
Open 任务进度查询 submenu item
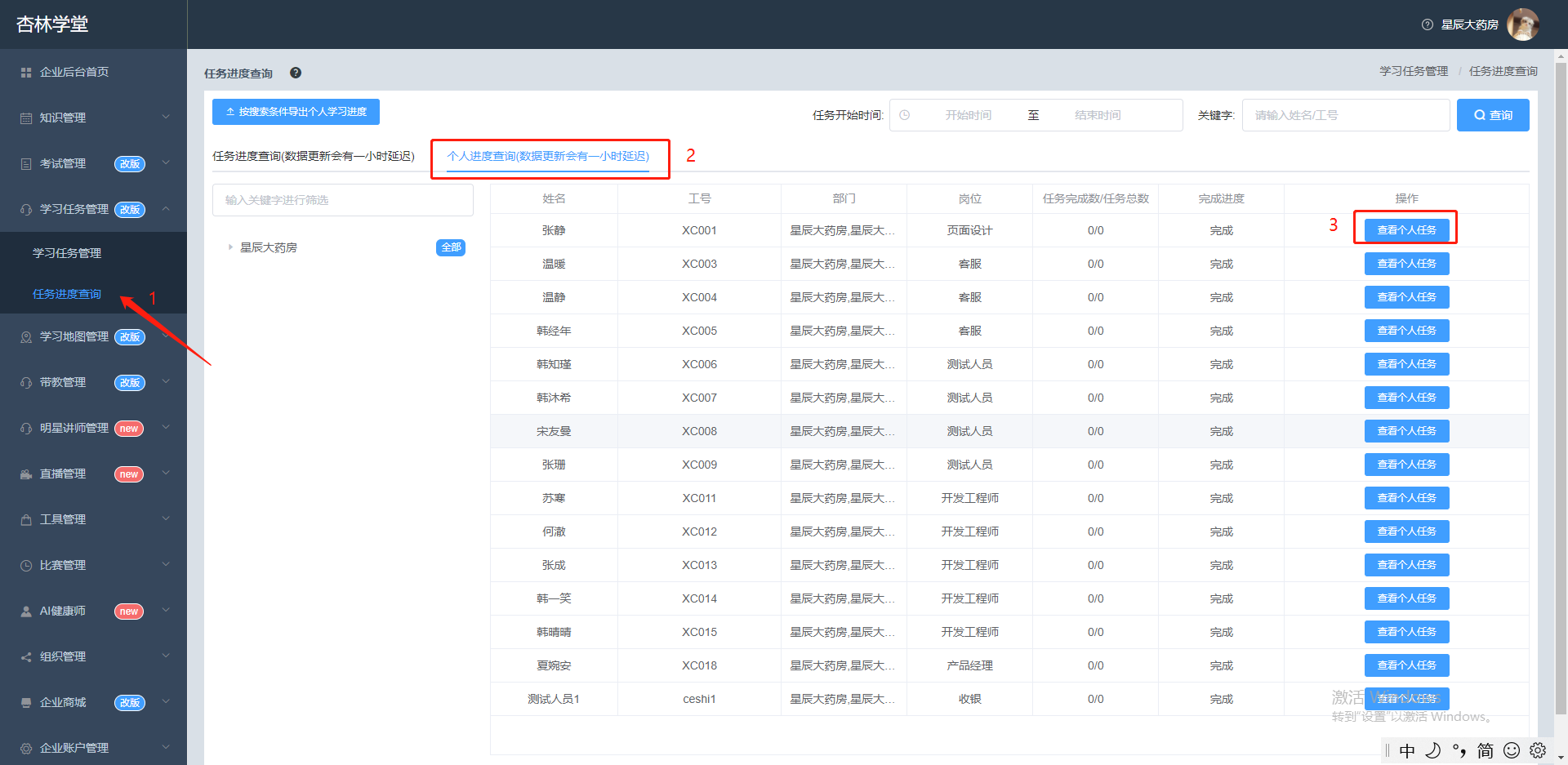coord(67,294)
